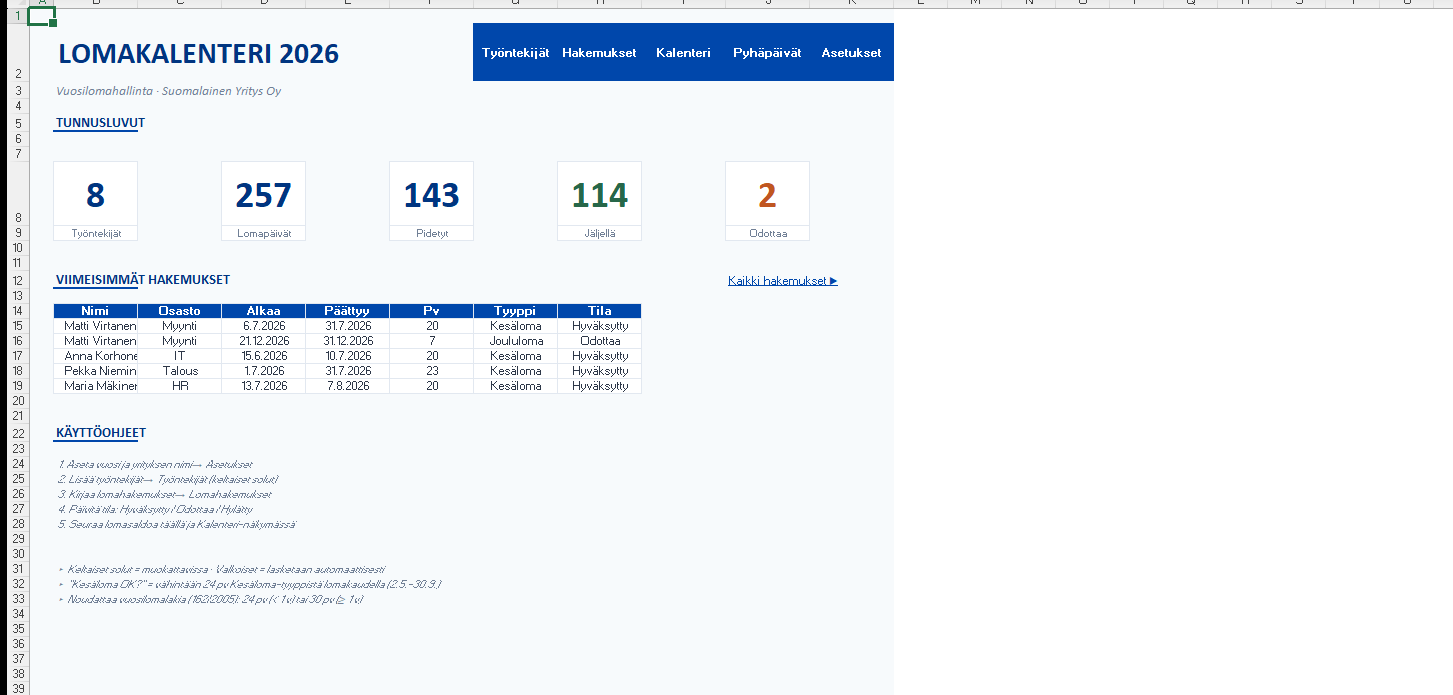The image size is (1453, 695).
Task: Click the 8 Työntekijät figure
Action: (x=95, y=195)
